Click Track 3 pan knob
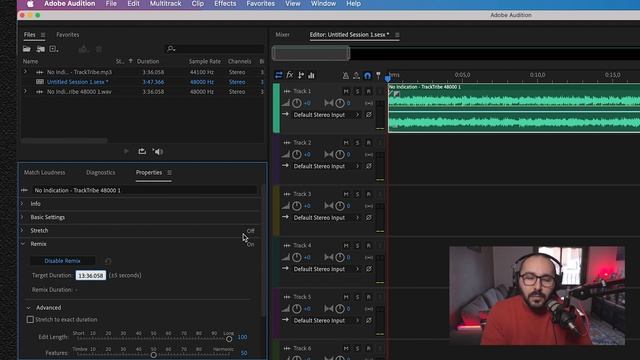Image resolution: width=640 pixels, height=360 pixels. coord(340,206)
